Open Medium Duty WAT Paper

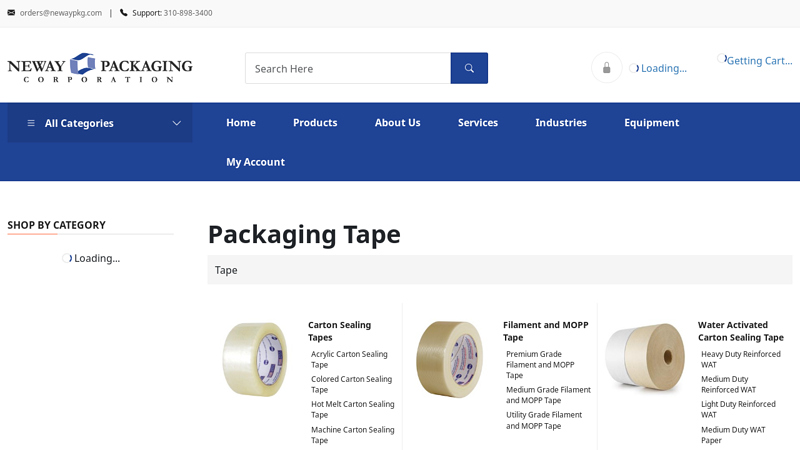733,435
